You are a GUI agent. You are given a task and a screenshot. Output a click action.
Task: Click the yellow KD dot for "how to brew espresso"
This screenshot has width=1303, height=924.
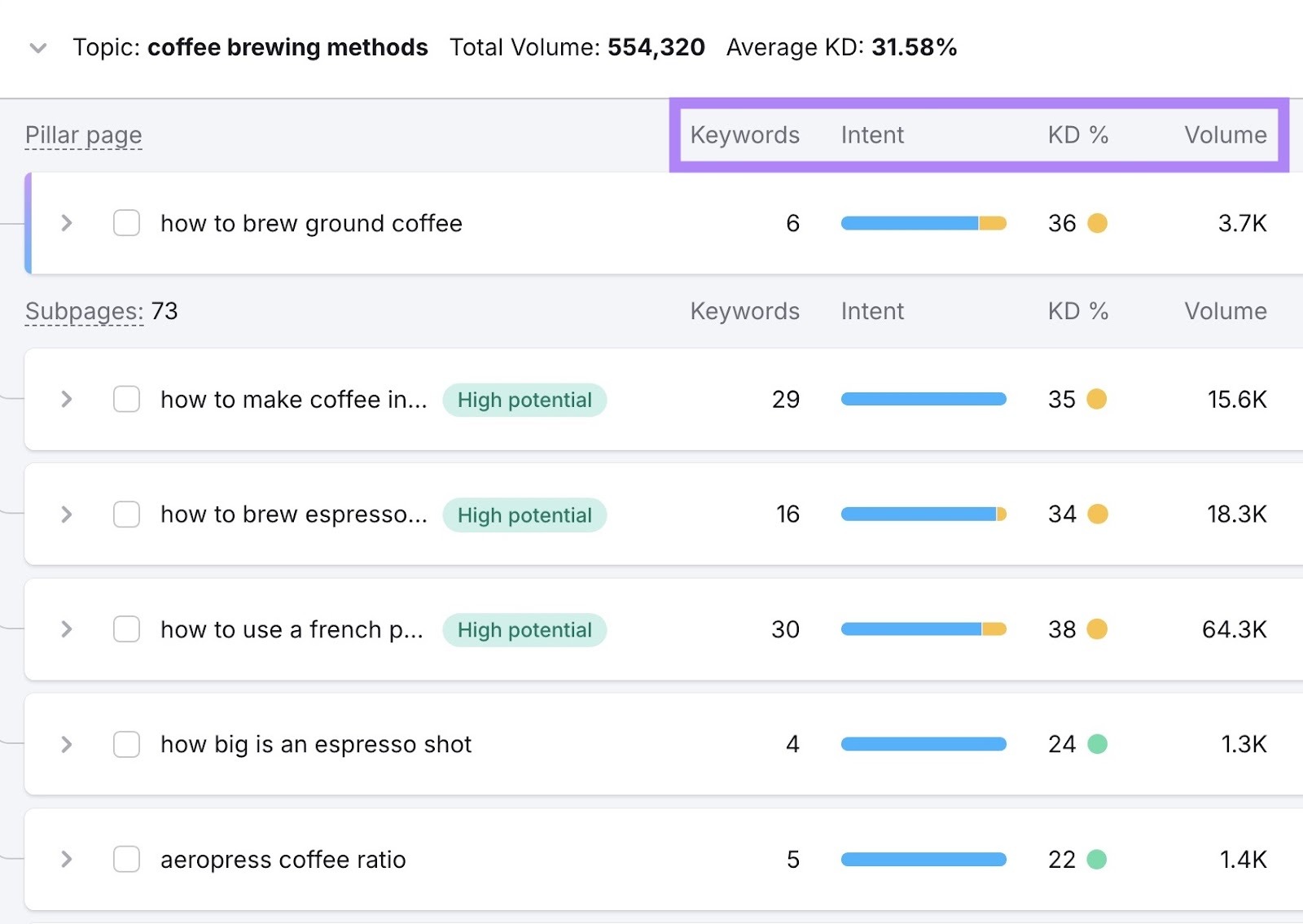coord(1099,515)
